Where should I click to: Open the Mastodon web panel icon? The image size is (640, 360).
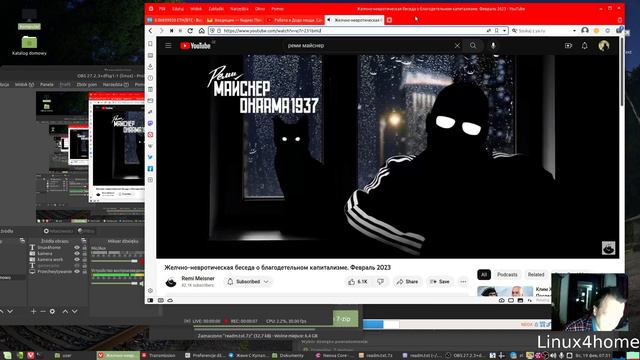[150, 123]
